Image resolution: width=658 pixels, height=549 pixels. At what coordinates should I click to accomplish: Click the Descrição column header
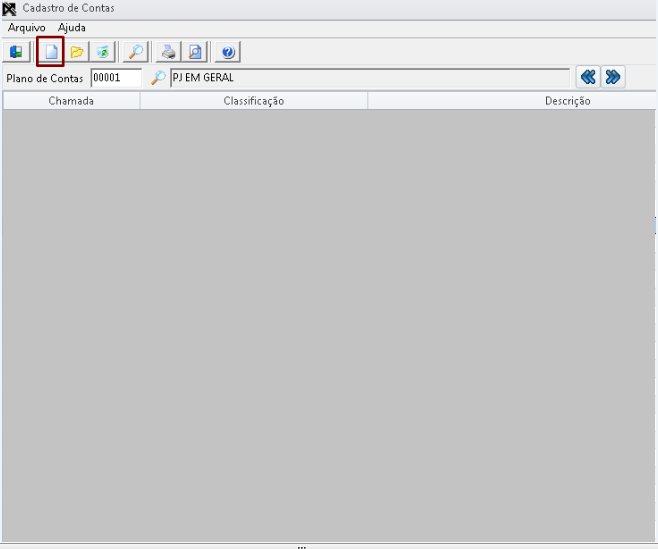tap(512, 101)
